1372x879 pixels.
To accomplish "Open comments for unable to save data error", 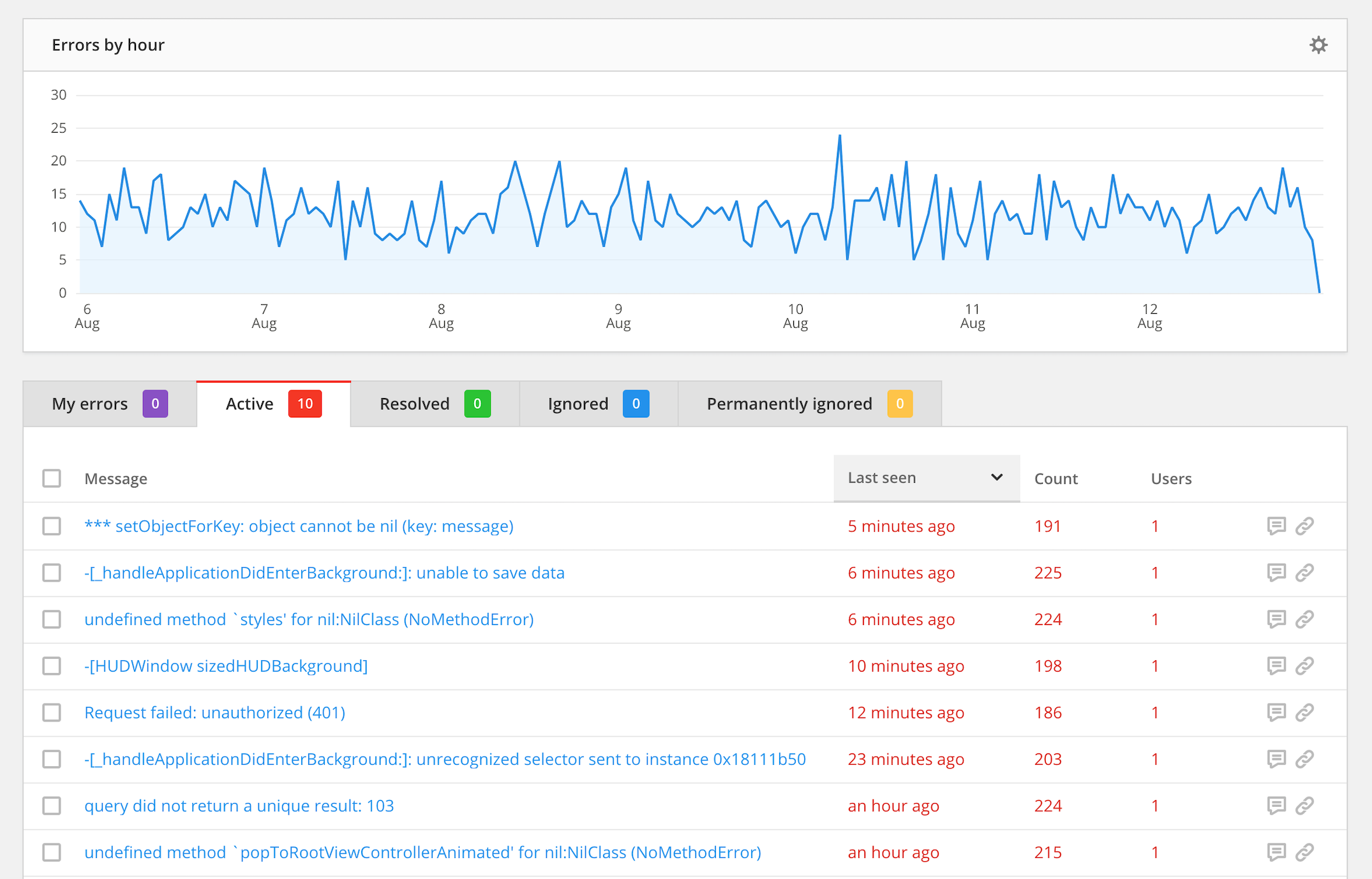I will [x=1276, y=573].
